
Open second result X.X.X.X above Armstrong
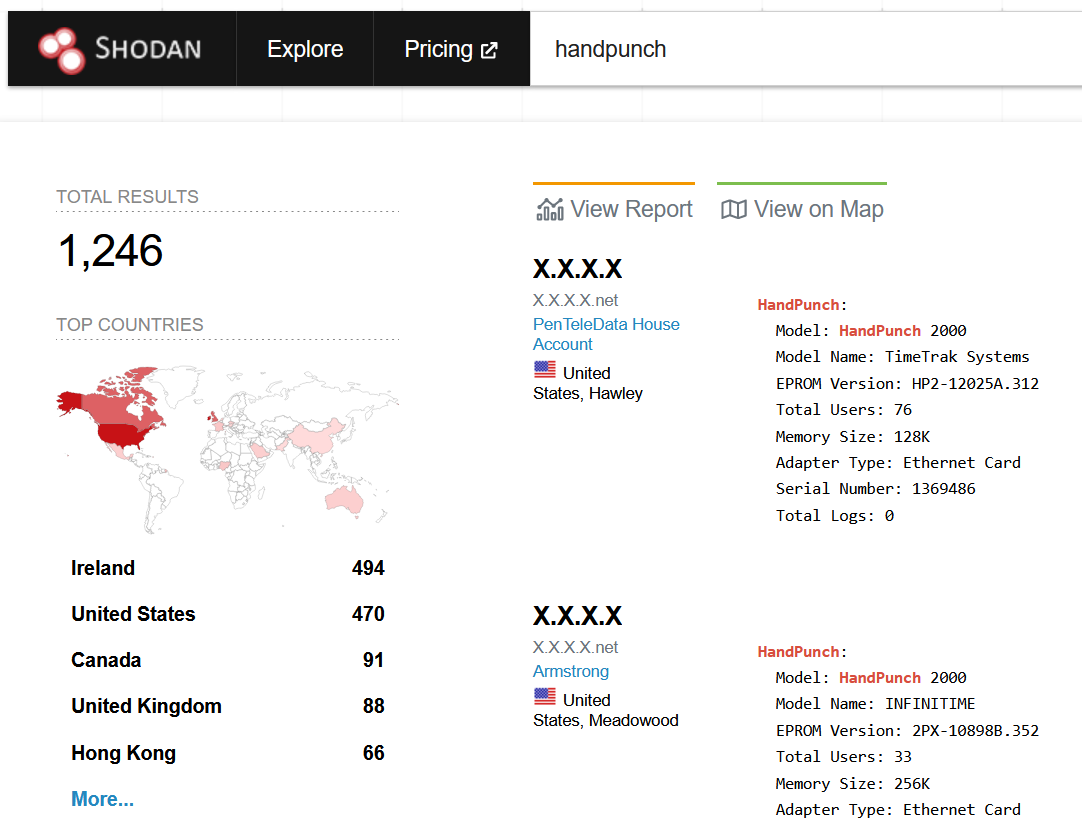[578, 616]
